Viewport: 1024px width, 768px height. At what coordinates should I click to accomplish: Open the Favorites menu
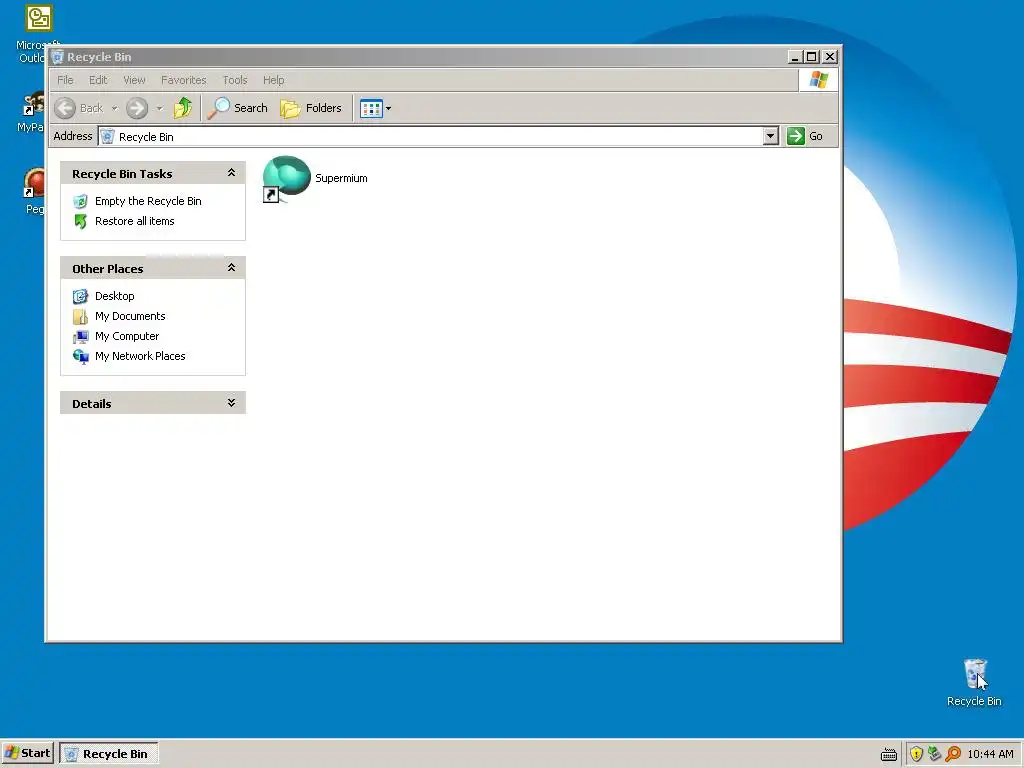(x=184, y=80)
